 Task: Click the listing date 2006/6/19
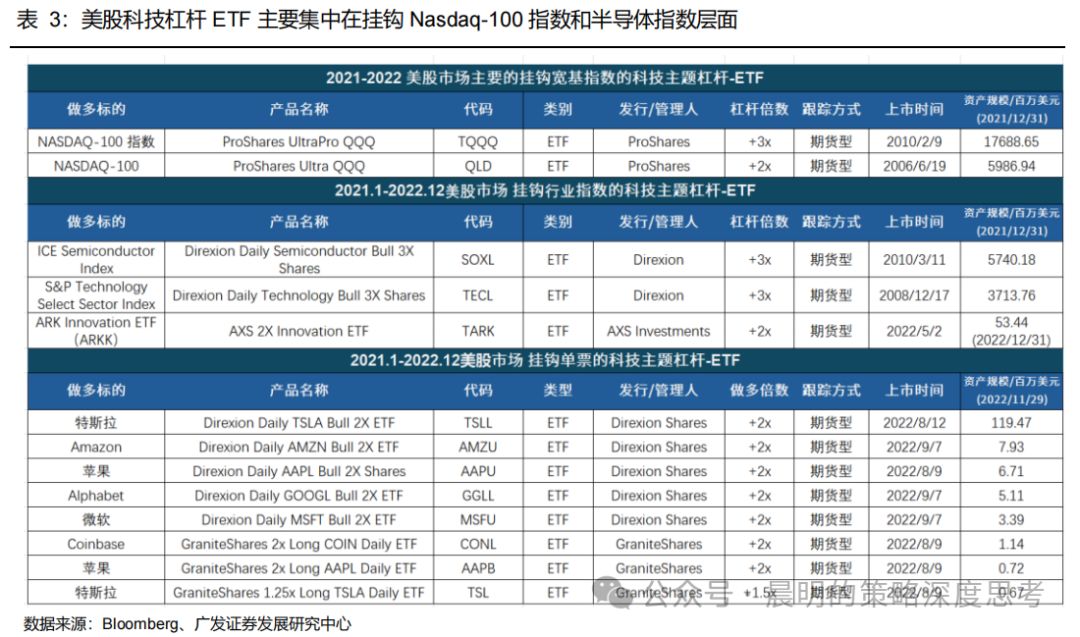point(914,166)
